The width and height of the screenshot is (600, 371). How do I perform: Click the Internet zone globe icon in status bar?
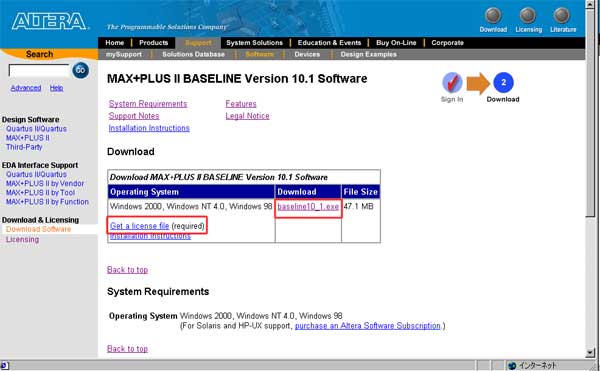512,366
